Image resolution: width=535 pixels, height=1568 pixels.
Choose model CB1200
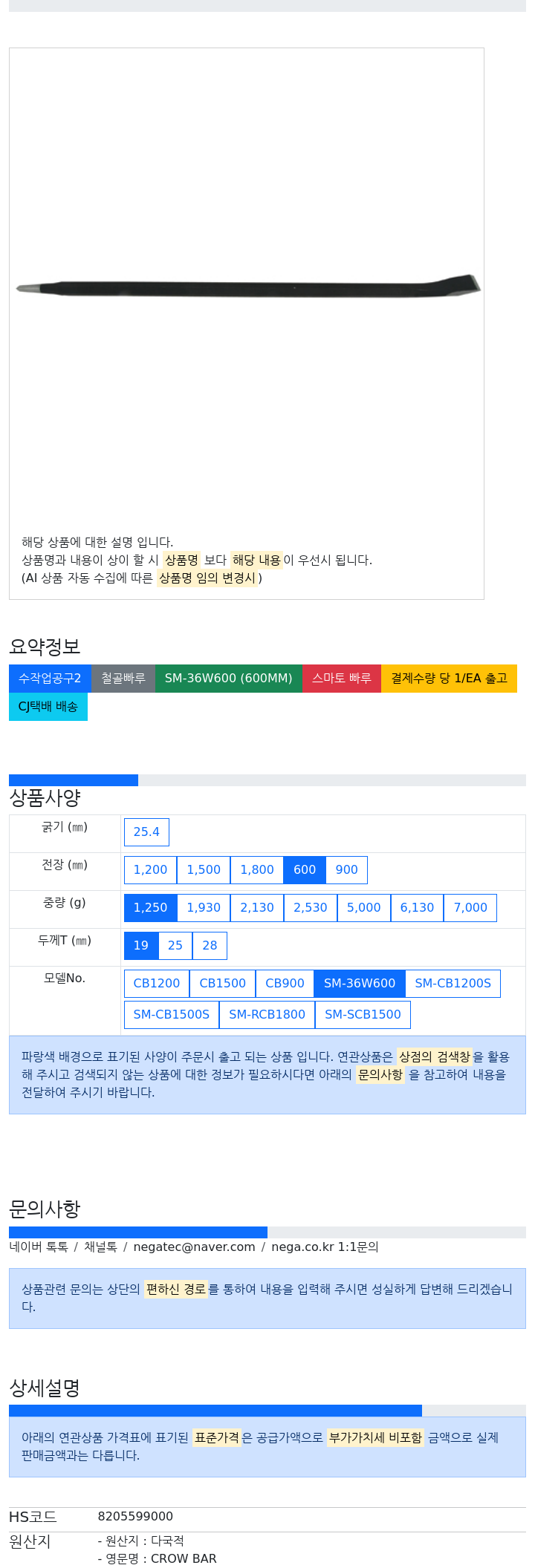157,984
